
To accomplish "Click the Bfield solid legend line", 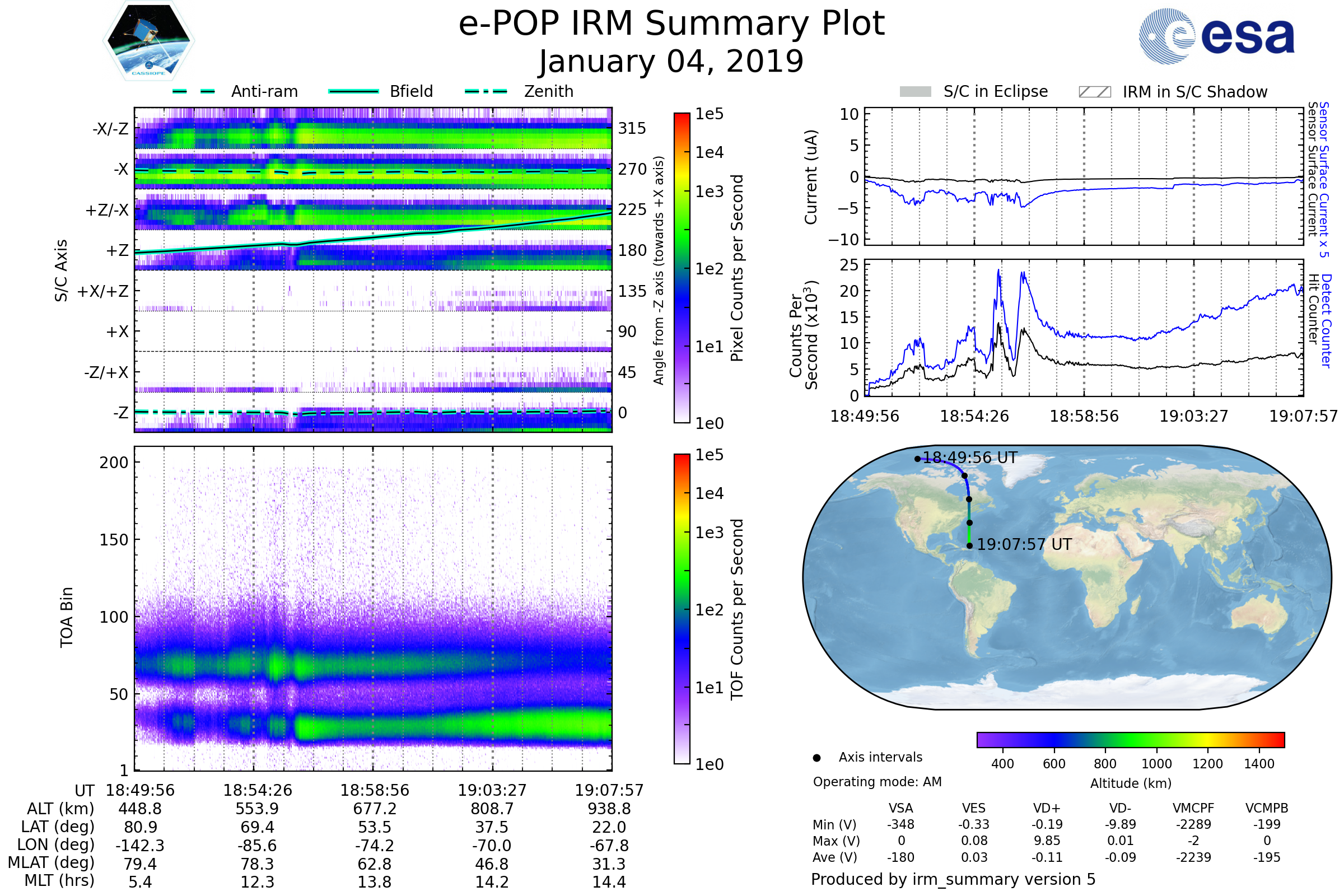I will (353, 91).
